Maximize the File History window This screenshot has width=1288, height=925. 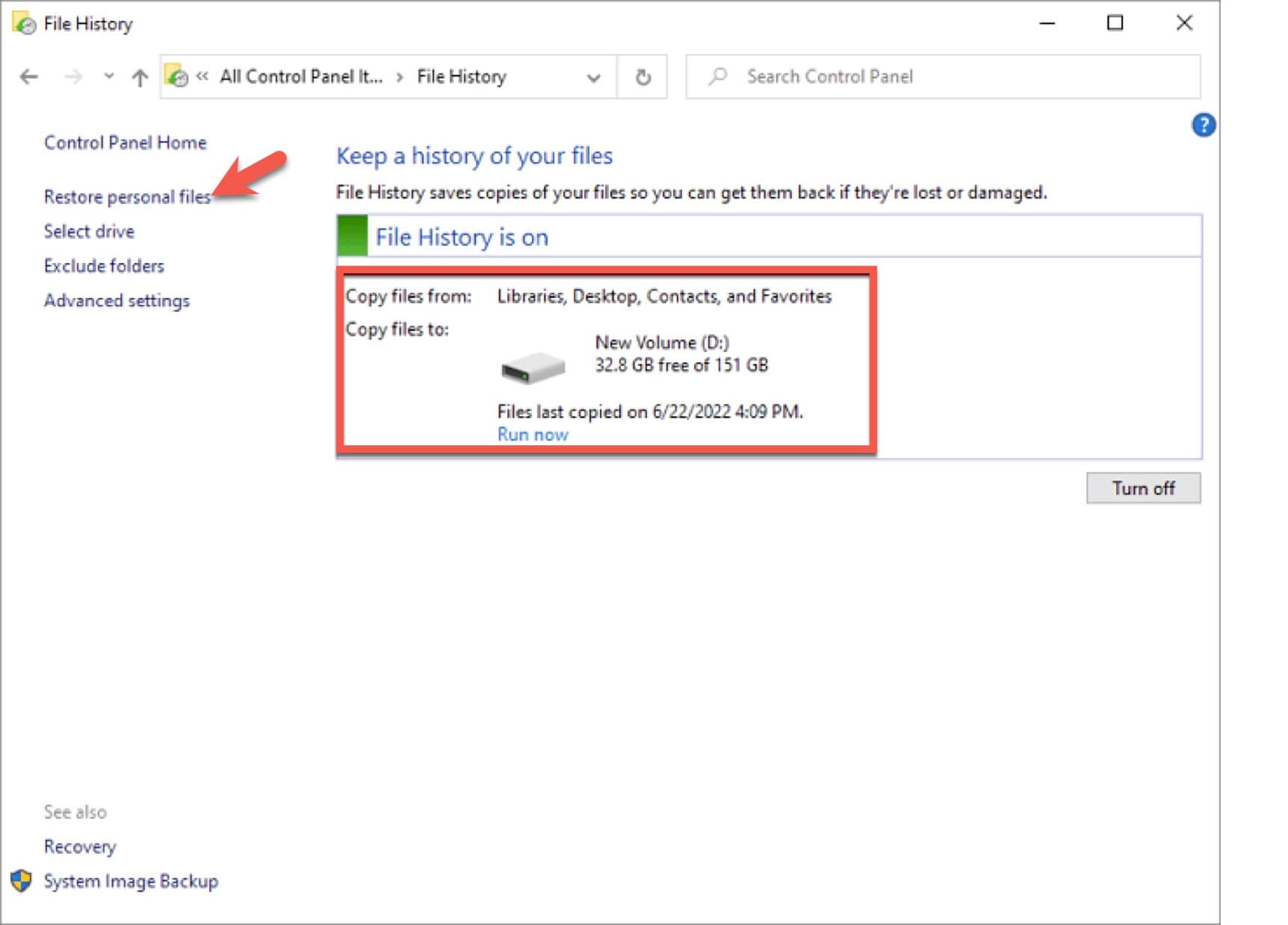click(1115, 23)
